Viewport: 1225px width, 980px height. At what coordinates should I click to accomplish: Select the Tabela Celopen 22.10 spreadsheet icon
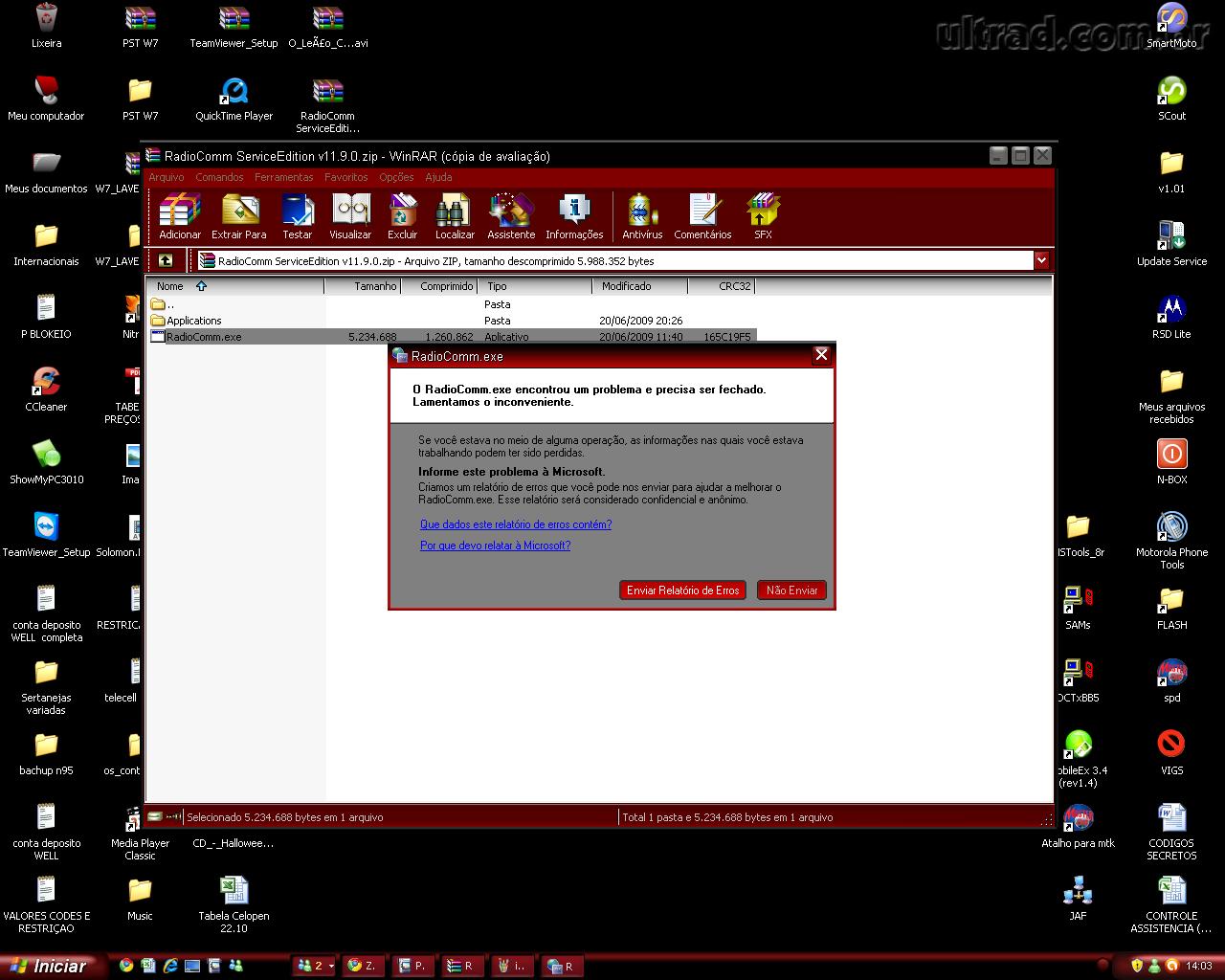[234, 904]
